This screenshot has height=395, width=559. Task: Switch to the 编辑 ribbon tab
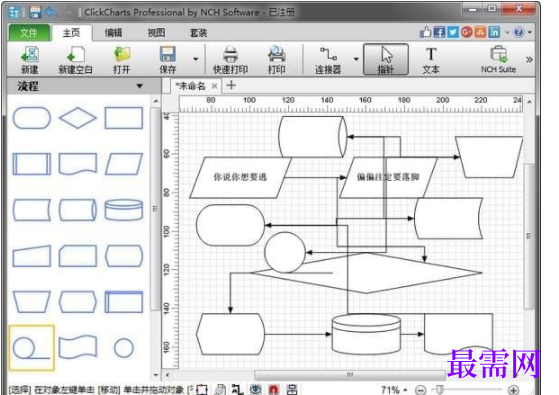pos(113,33)
